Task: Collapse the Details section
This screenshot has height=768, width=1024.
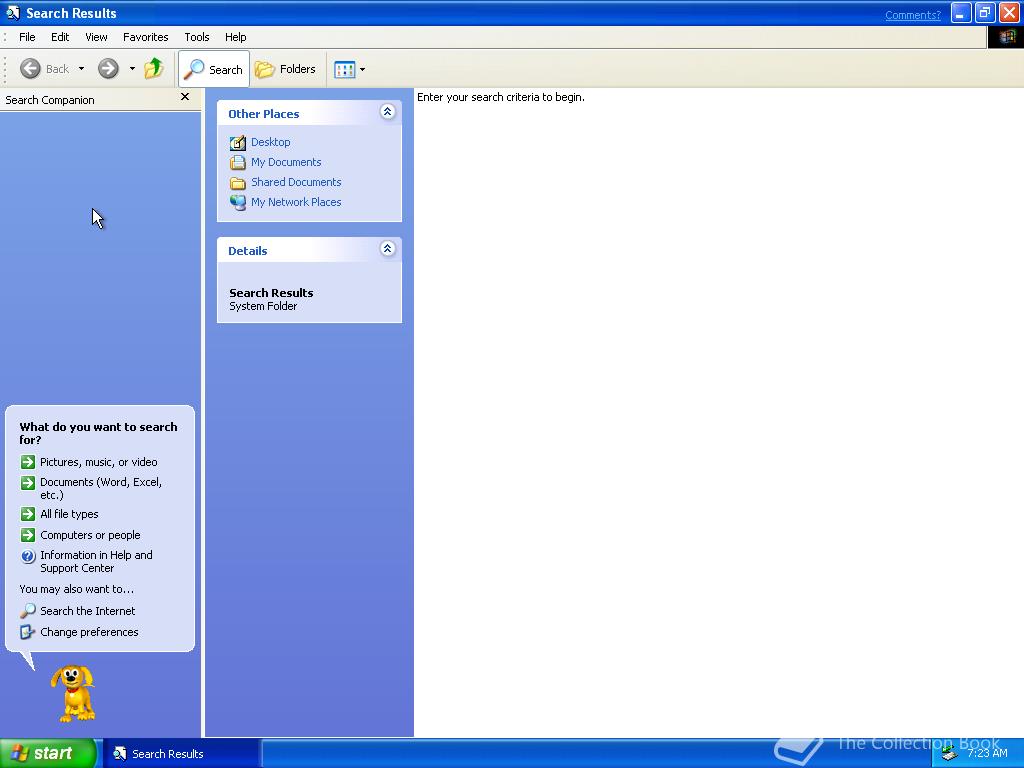Action: click(x=387, y=248)
